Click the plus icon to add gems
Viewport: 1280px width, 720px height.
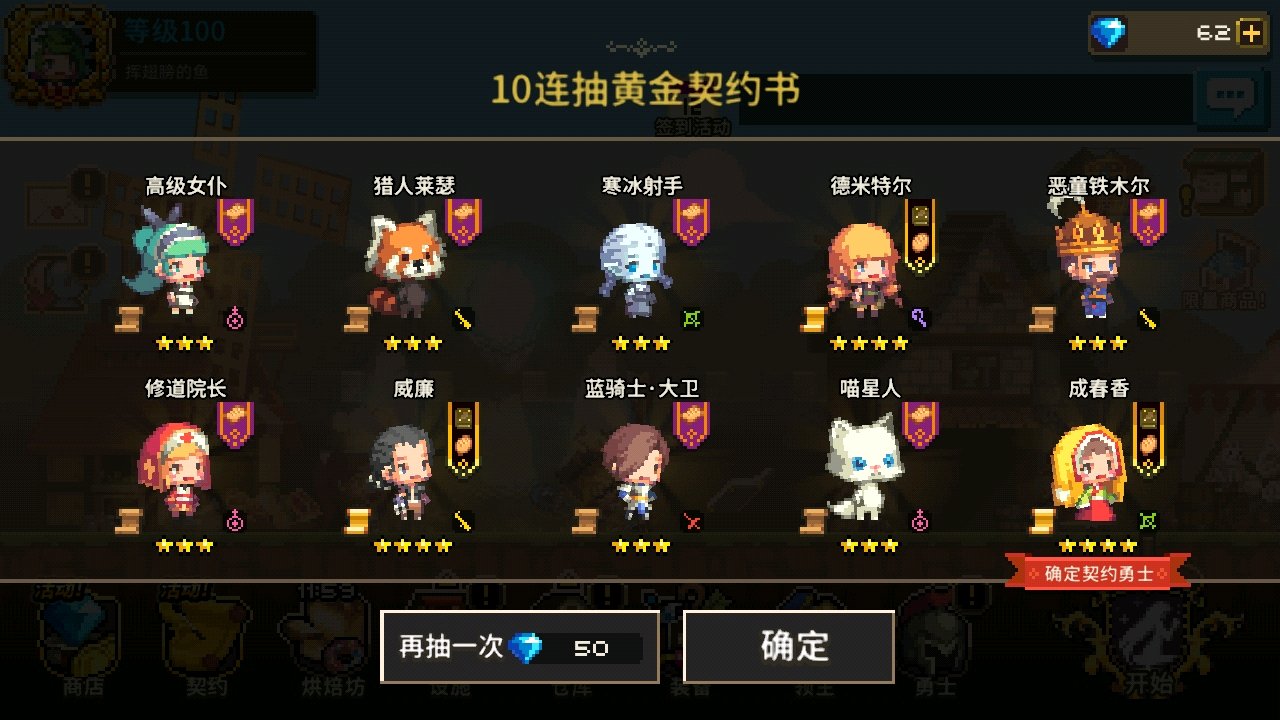[1251, 33]
